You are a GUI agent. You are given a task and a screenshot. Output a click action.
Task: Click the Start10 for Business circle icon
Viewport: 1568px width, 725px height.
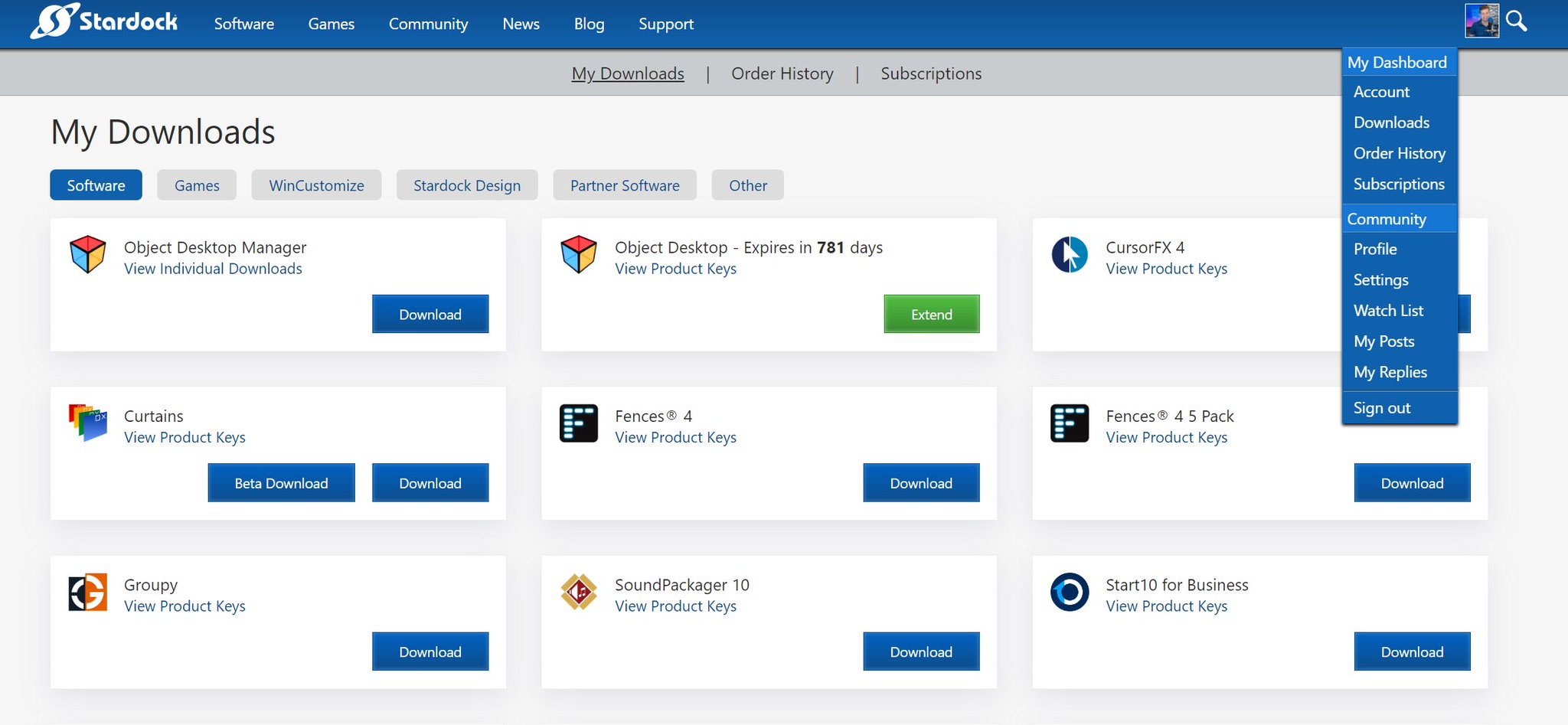pyautogui.click(x=1070, y=592)
